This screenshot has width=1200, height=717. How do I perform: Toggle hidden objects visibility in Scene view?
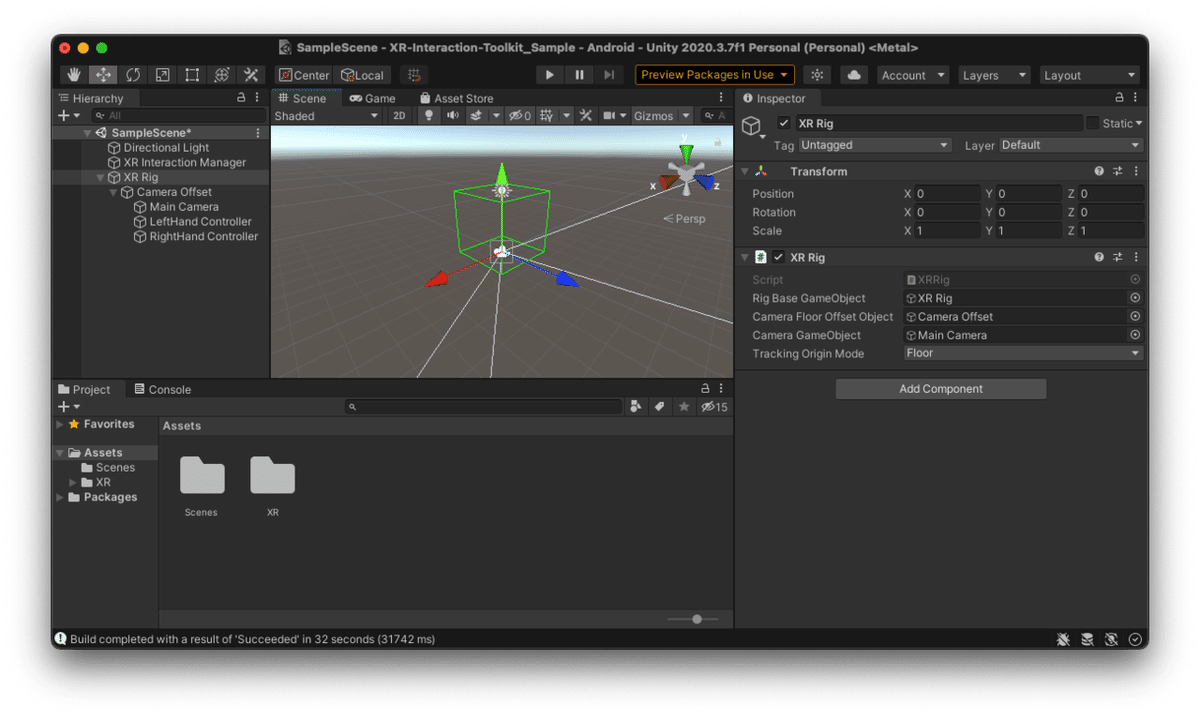(x=520, y=116)
